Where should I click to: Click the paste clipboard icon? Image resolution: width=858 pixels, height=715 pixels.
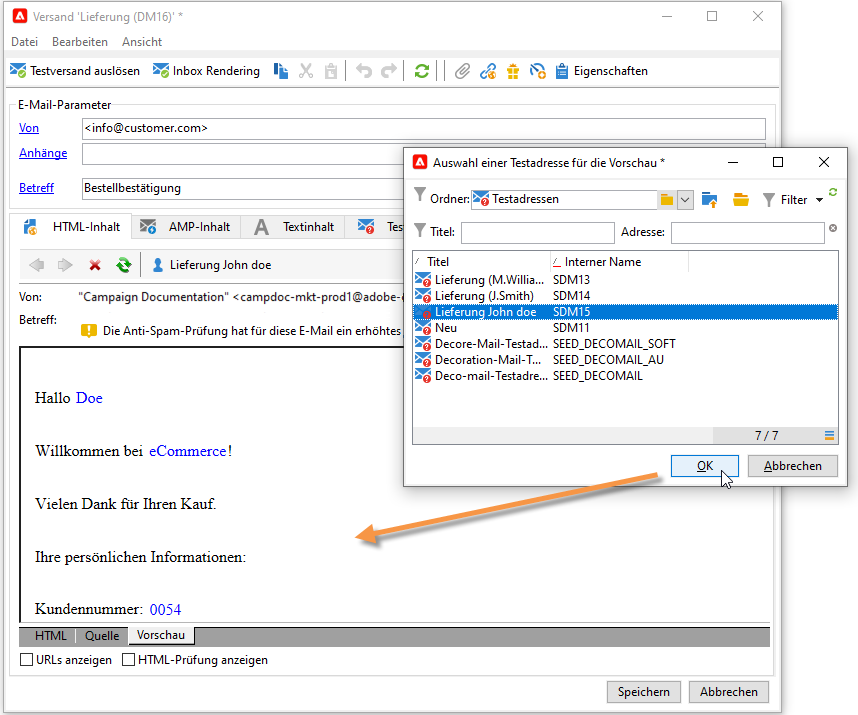pos(331,71)
